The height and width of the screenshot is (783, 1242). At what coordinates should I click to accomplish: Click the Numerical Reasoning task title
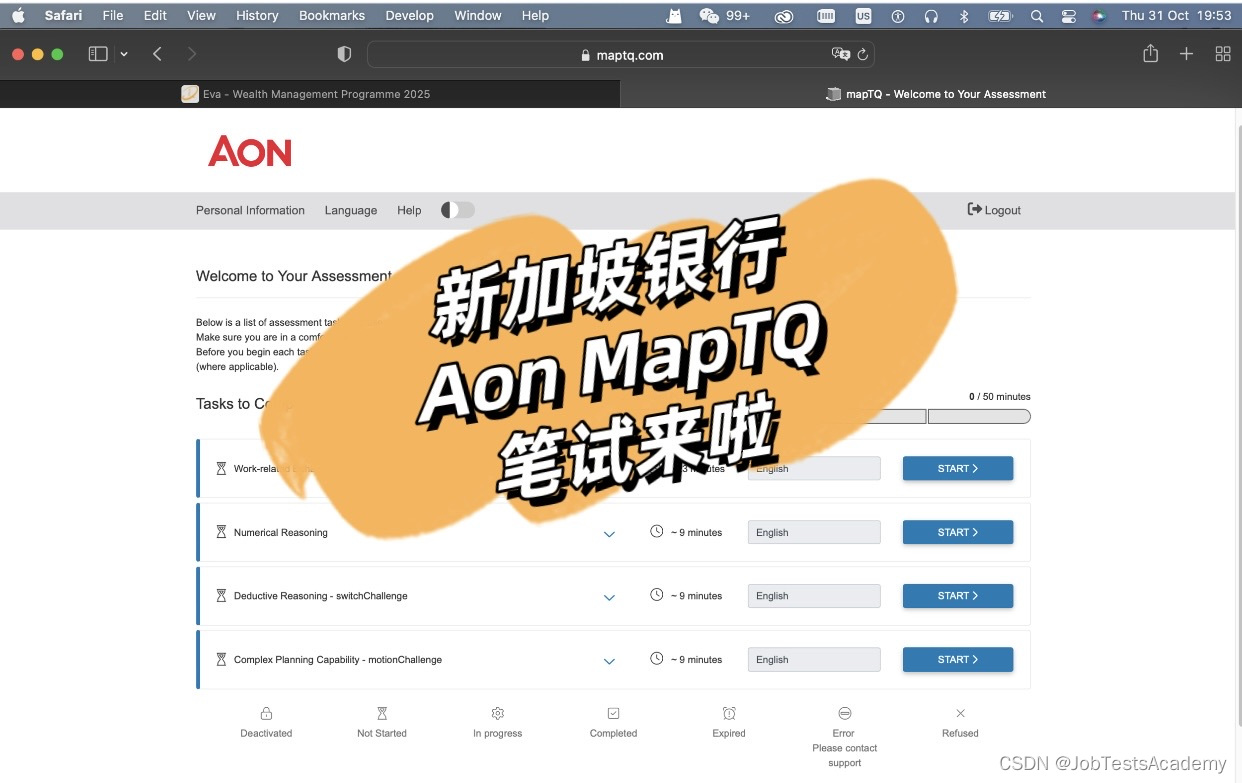pos(281,532)
